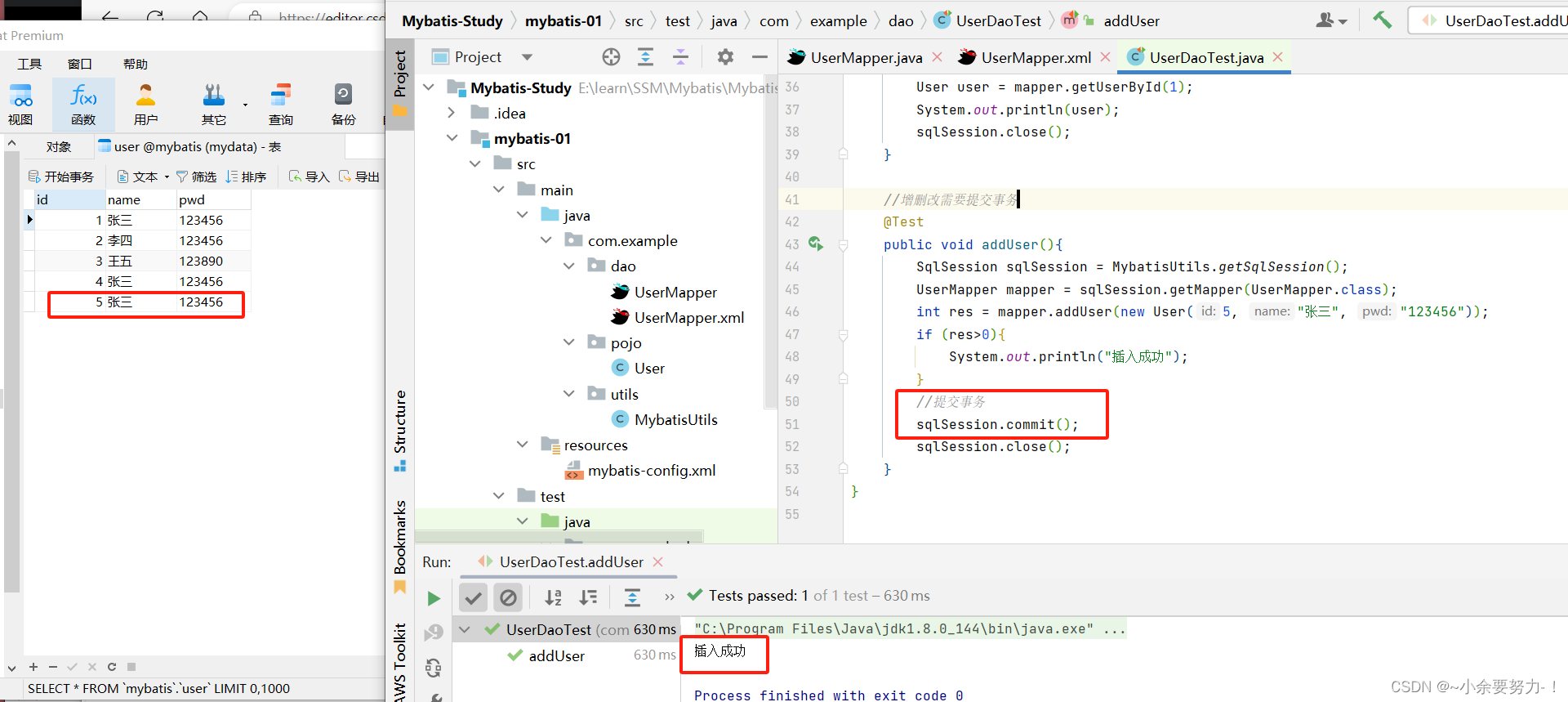Click the 筛选 (Filter) button
This screenshot has height=702, width=1568.
coord(196,177)
